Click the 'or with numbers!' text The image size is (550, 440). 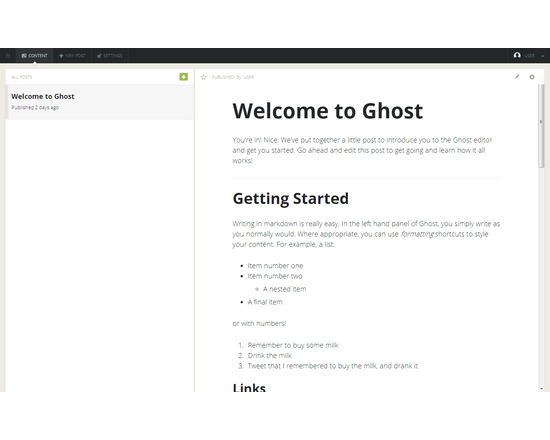[x=259, y=324]
